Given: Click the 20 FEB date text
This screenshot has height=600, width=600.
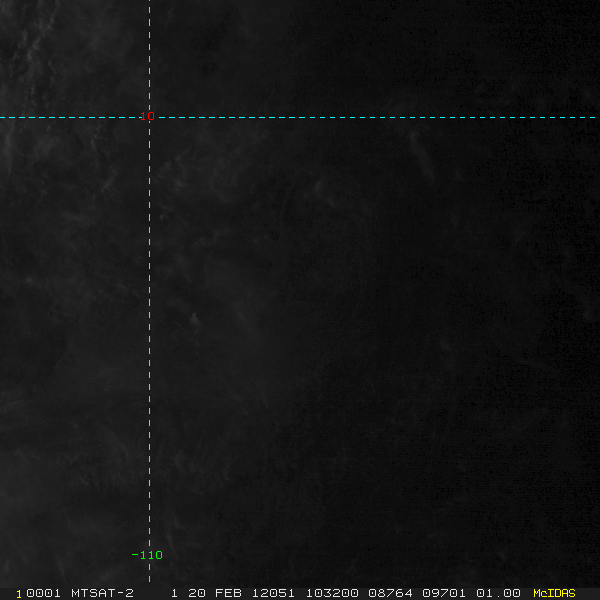Looking at the screenshot, I should tap(215, 593).
